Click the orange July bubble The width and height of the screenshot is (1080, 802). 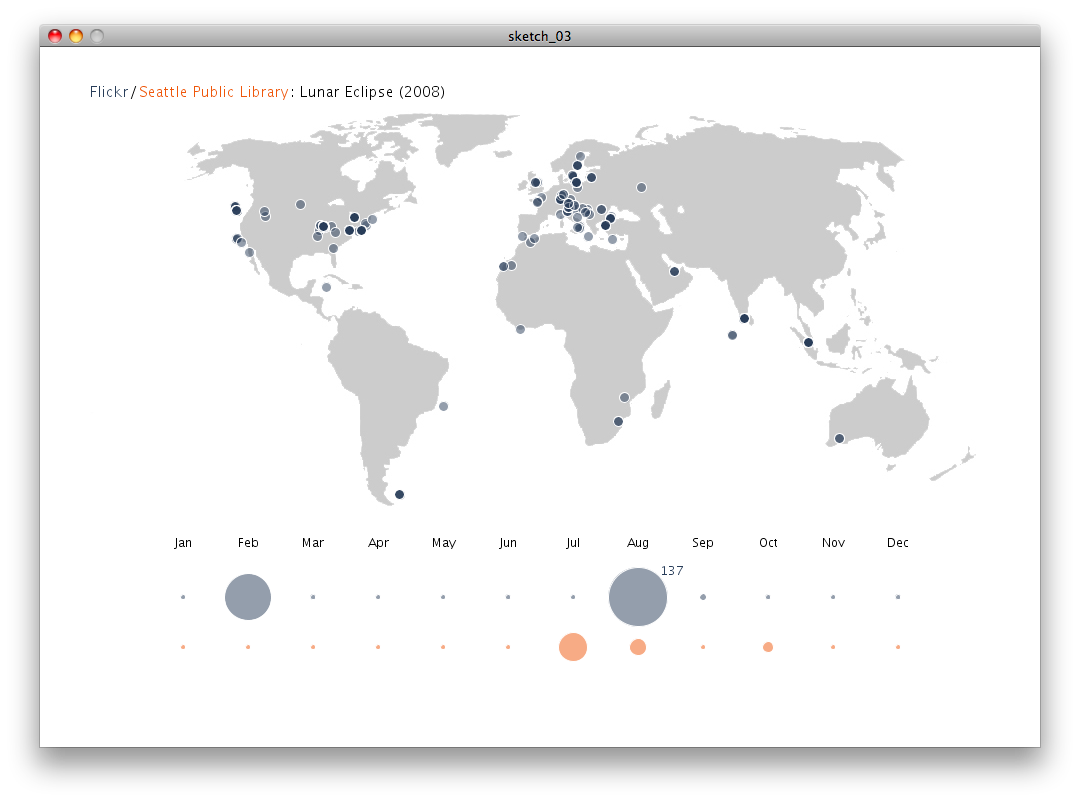point(573,647)
